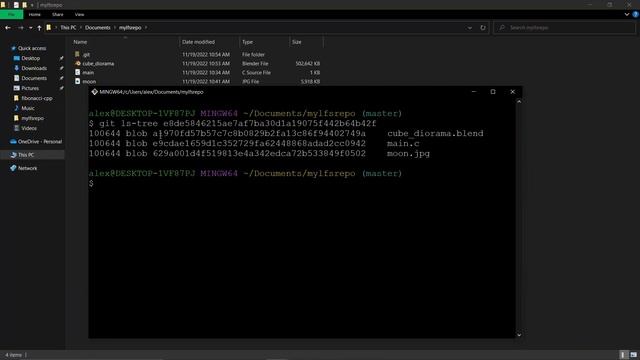Open Desktop in navigation pane
Viewport: 640px width, 360px height.
pyautogui.click(x=31, y=58)
